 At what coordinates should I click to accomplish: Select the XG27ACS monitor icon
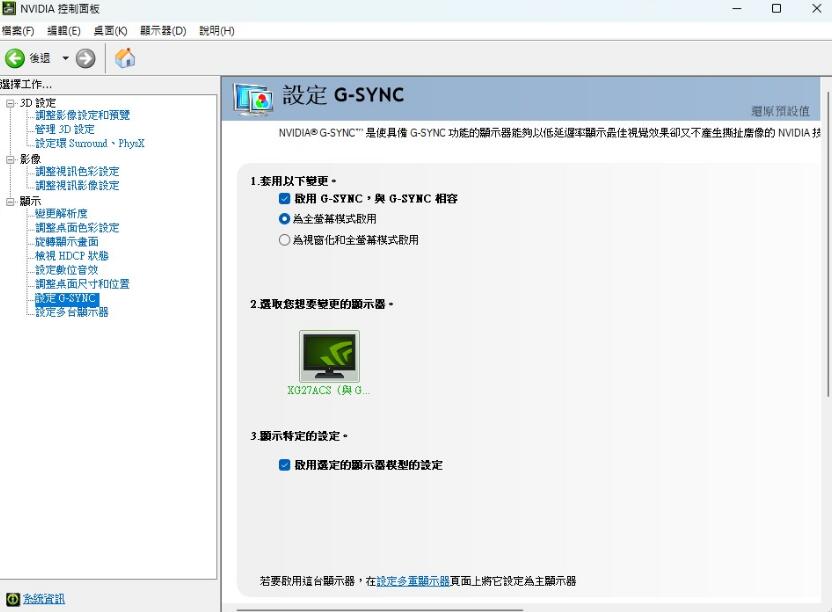329,357
